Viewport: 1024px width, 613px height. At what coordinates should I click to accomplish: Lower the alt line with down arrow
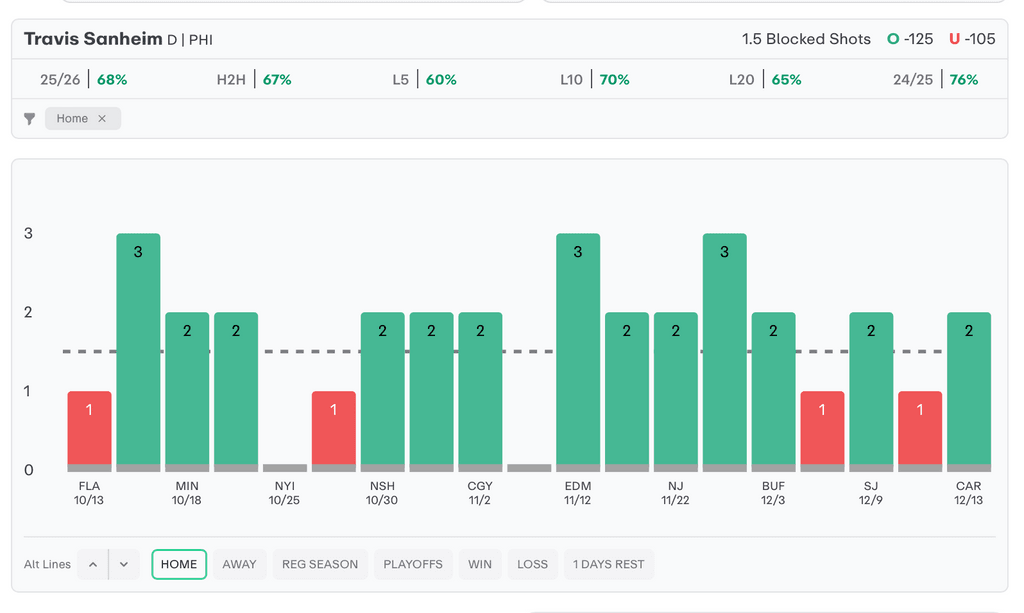point(123,564)
